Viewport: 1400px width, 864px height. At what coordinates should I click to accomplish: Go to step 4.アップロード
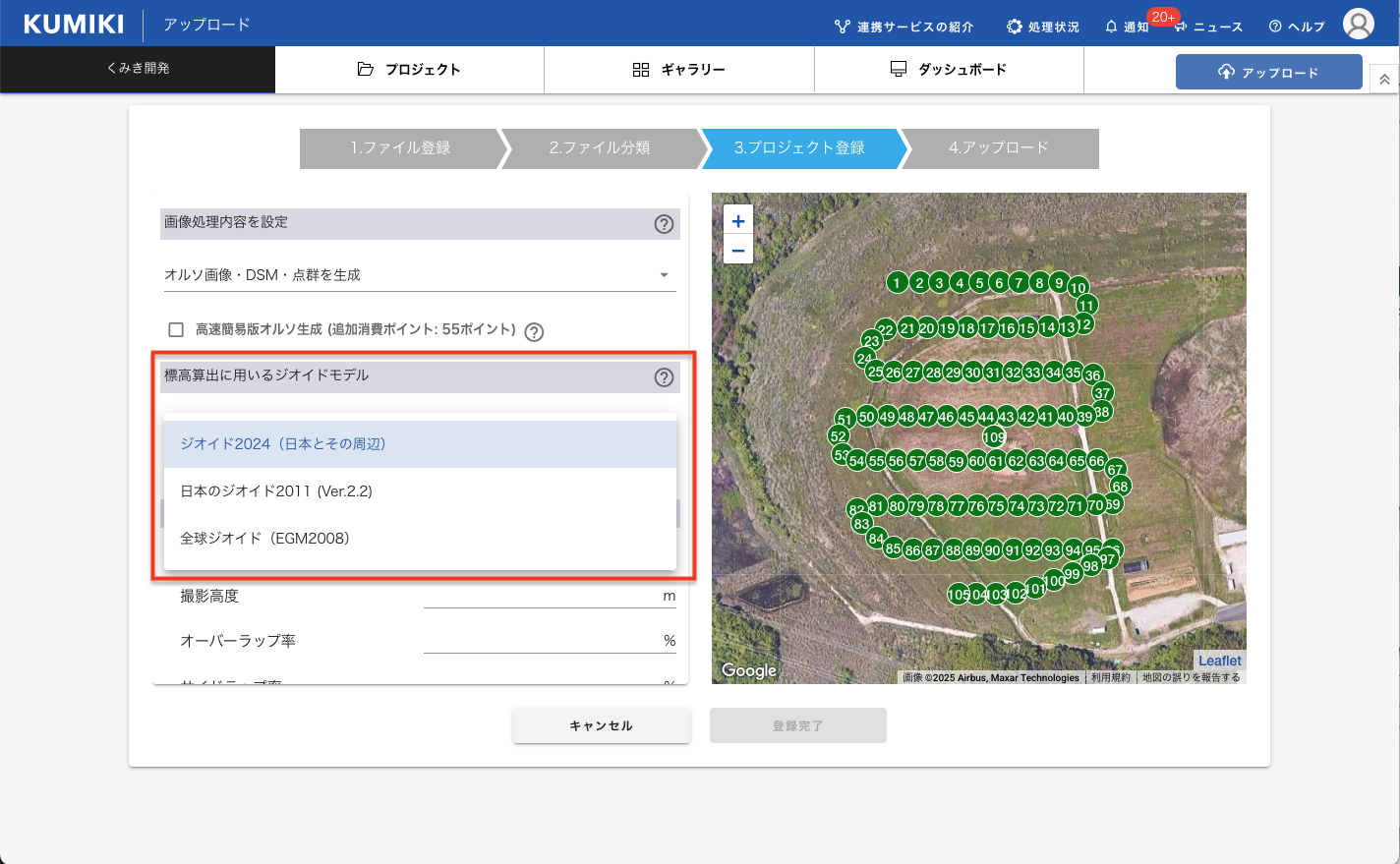999,148
